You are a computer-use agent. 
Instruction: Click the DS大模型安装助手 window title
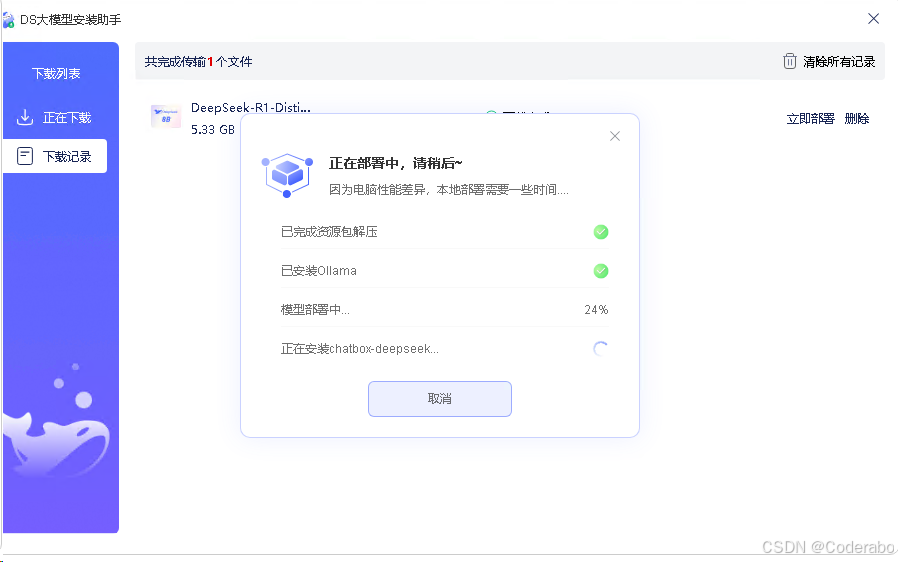point(70,20)
